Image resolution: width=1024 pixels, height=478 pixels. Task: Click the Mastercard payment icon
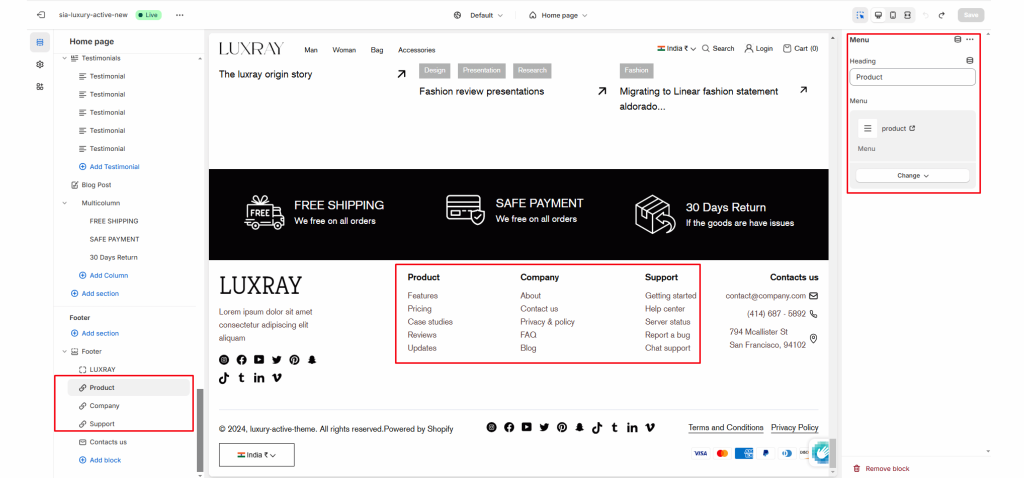tap(722, 453)
